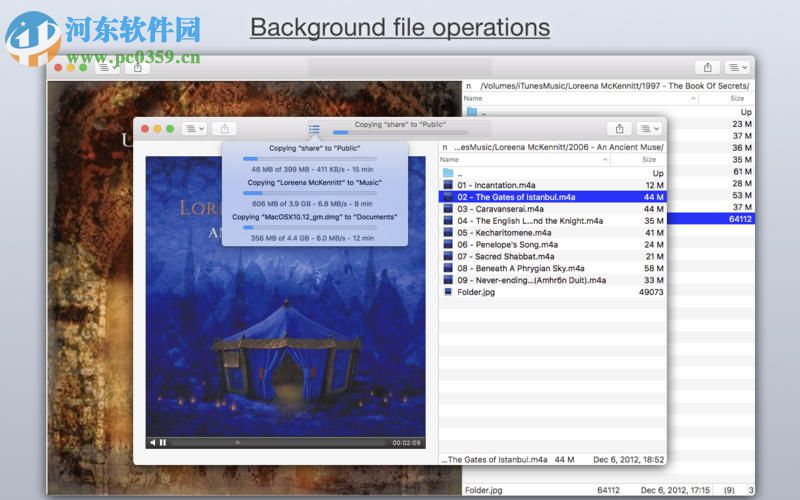Click The Book Of Secrets path bar in the back window
The height and width of the screenshot is (500, 800).
click(608, 86)
